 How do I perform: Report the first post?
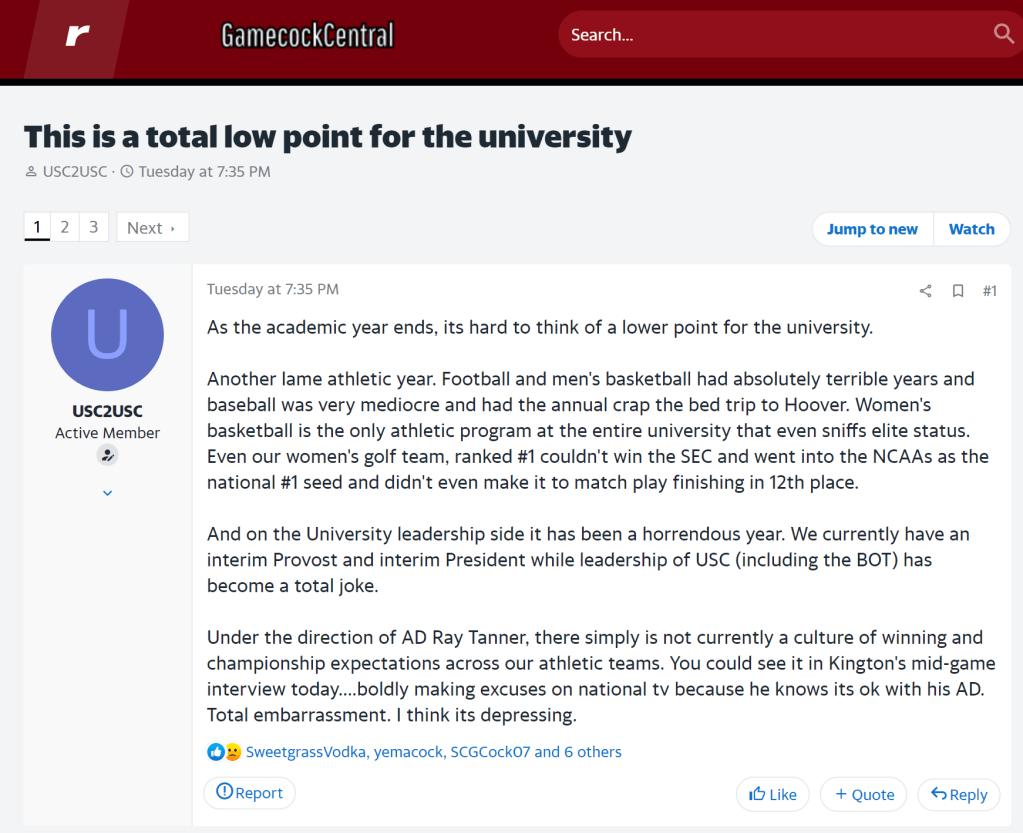(250, 793)
